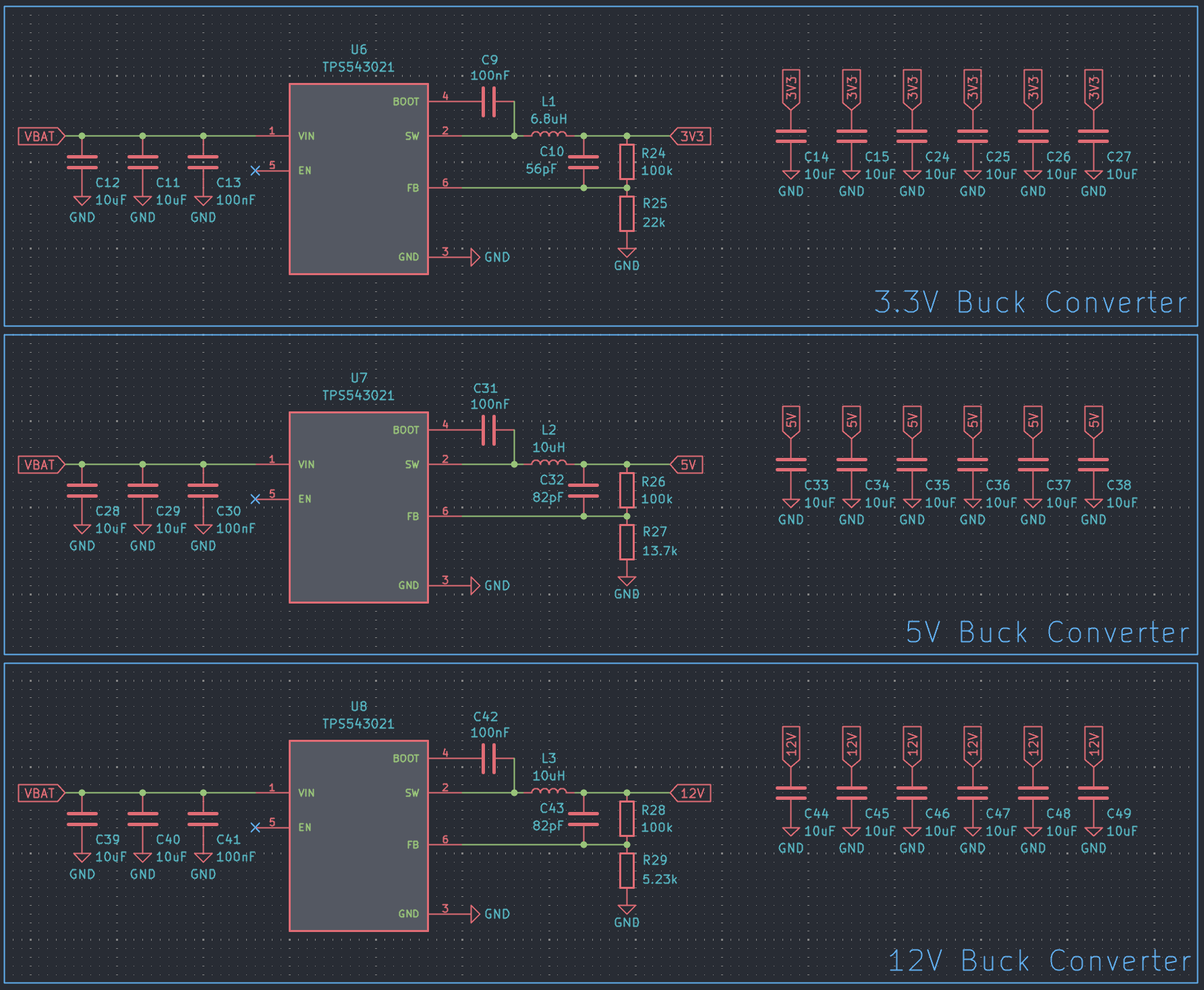
Task: Select the R26 100k resistor symbol
Action: [x=627, y=490]
